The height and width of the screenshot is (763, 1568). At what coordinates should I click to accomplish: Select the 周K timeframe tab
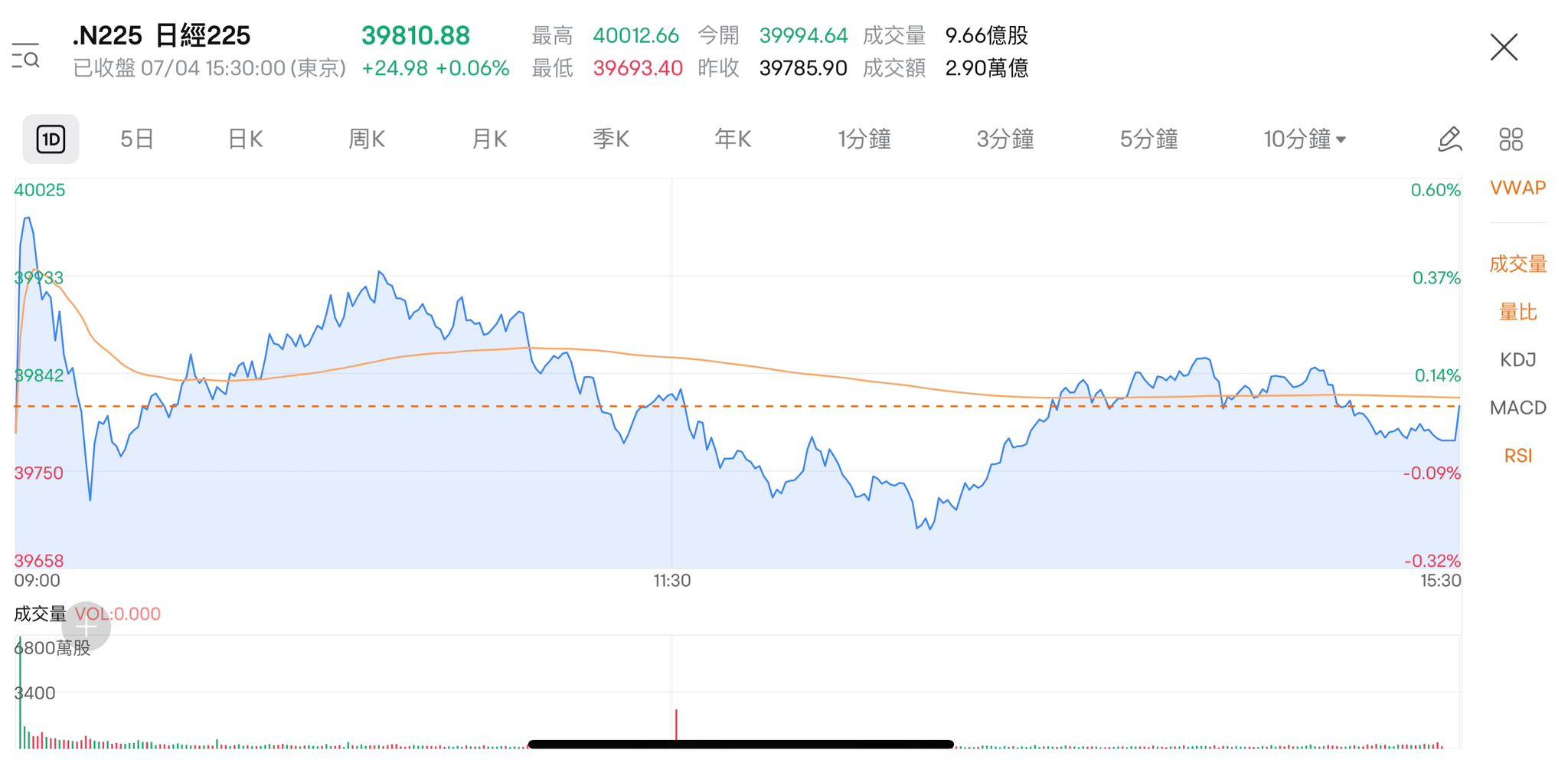(x=367, y=139)
